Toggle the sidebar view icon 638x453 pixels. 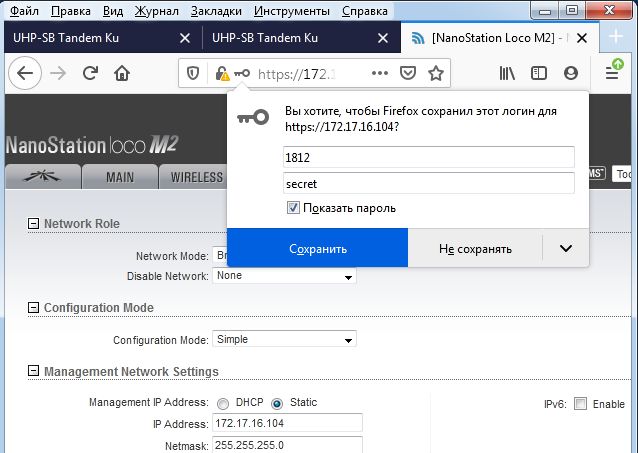pos(539,73)
